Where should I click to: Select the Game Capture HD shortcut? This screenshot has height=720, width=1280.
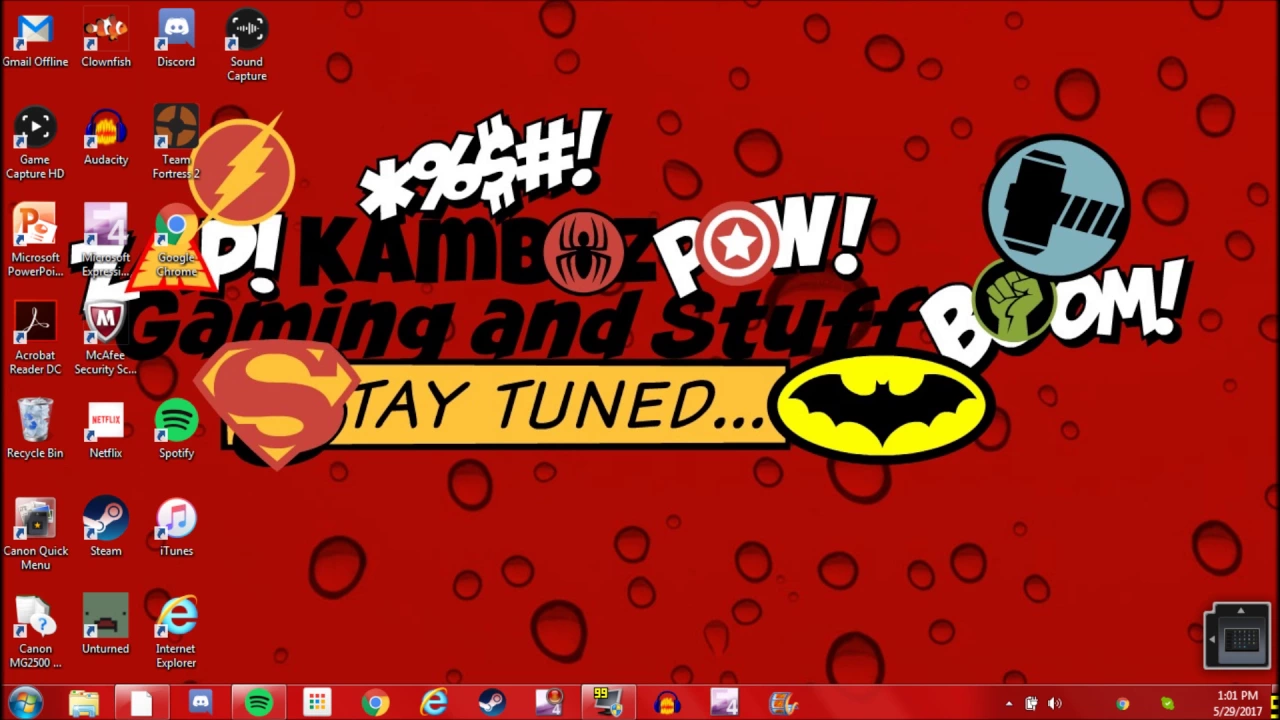coord(35,144)
